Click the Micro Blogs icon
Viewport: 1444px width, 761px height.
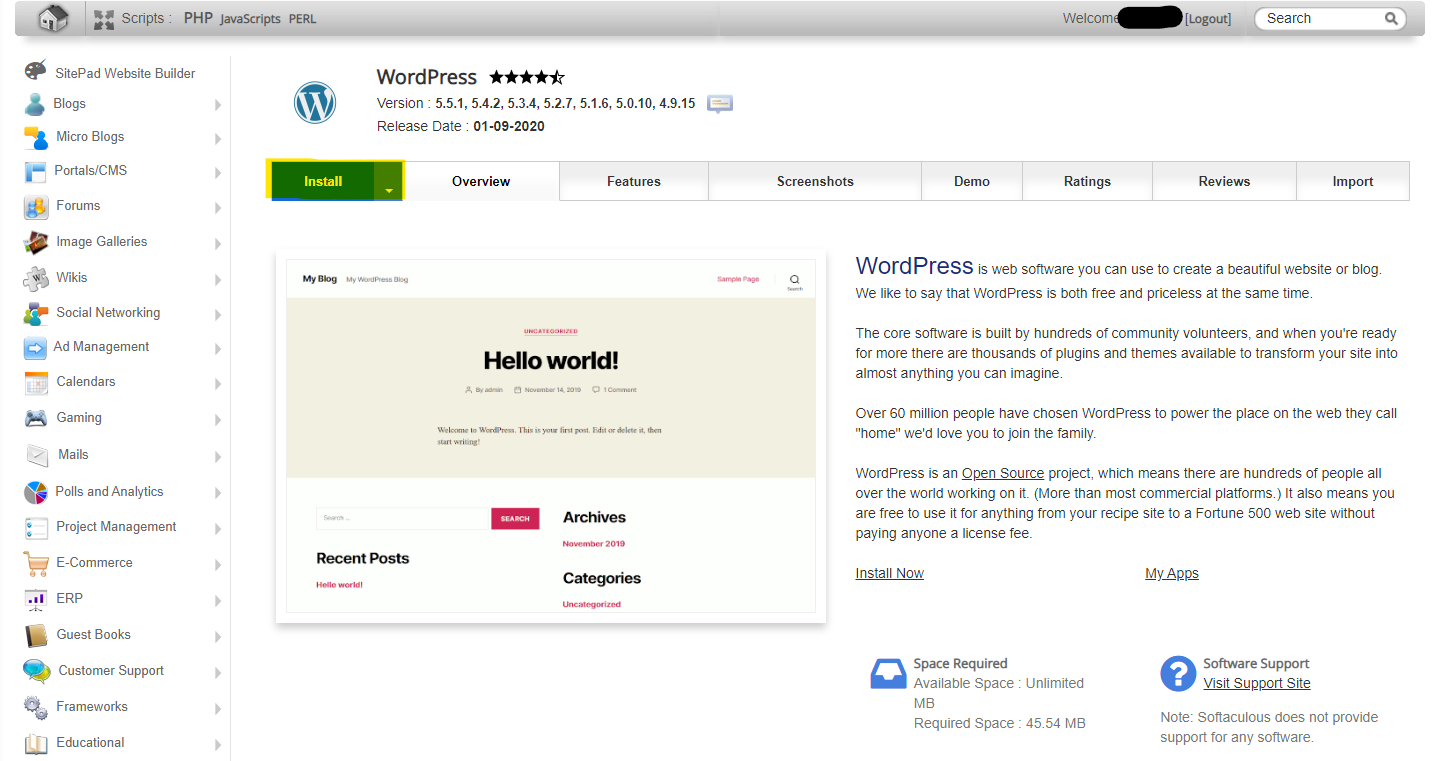pos(36,137)
